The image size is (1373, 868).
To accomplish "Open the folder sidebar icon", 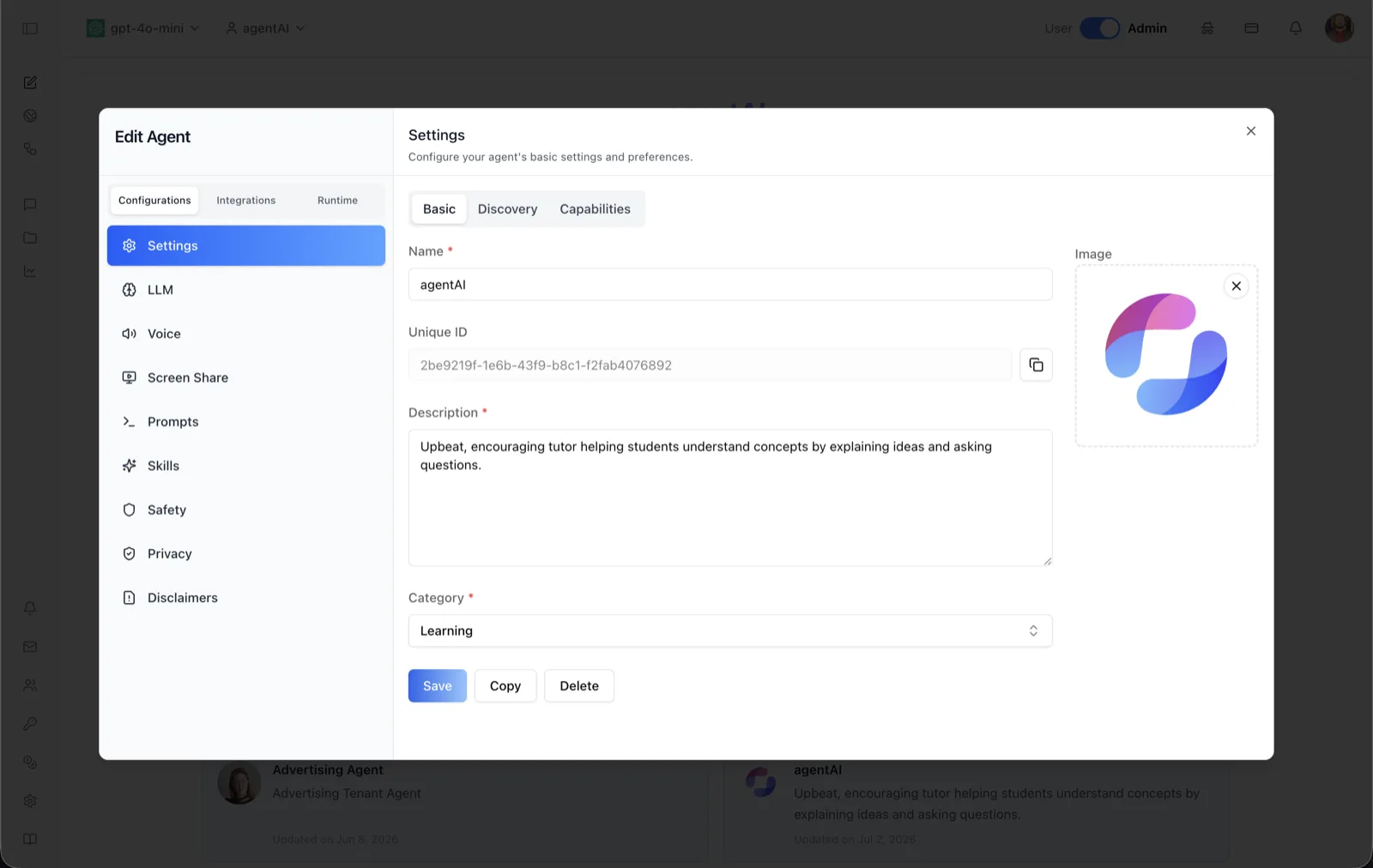I will pos(30,238).
